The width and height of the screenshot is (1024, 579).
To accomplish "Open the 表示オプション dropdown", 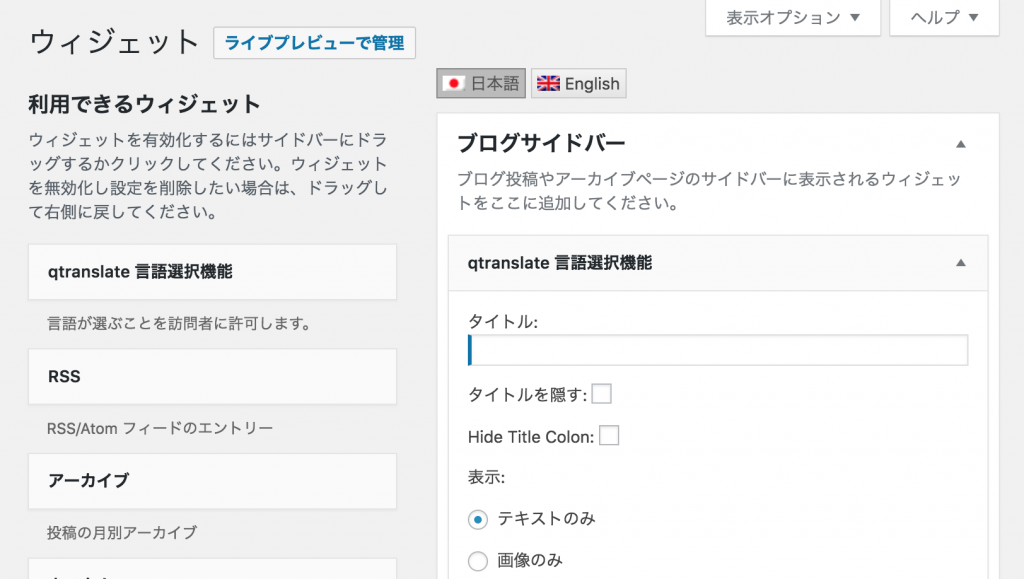I will [x=791, y=17].
